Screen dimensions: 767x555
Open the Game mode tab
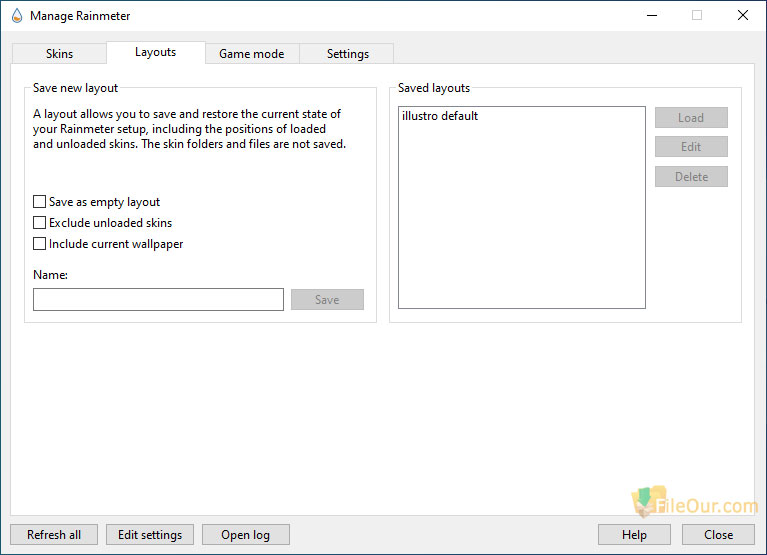click(251, 53)
